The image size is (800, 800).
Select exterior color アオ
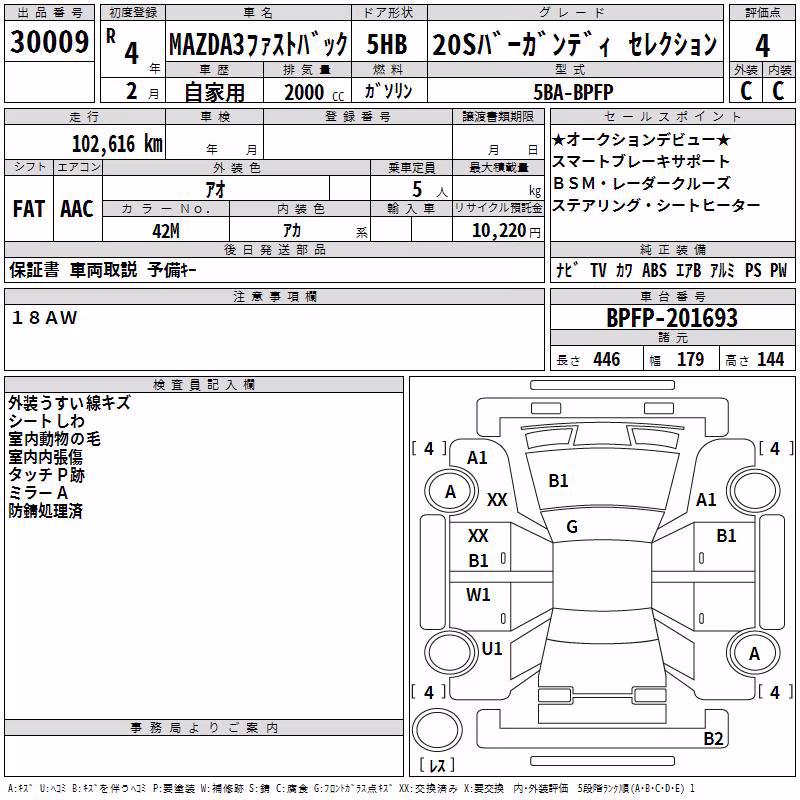click(x=215, y=189)
